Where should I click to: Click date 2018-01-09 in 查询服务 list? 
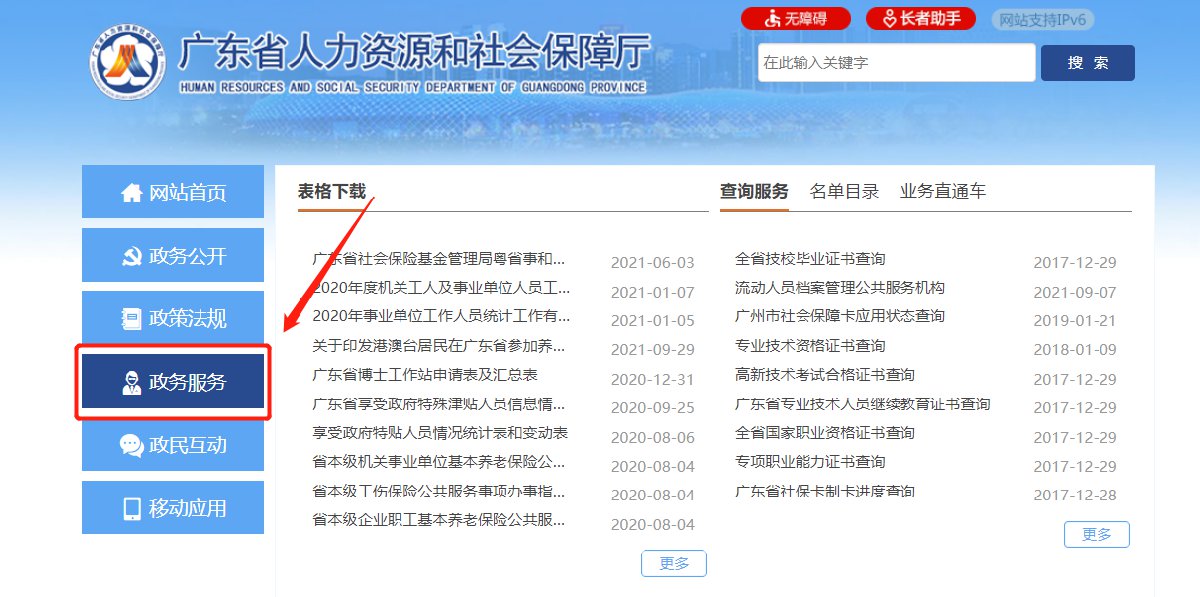(x=1075, y=350)
